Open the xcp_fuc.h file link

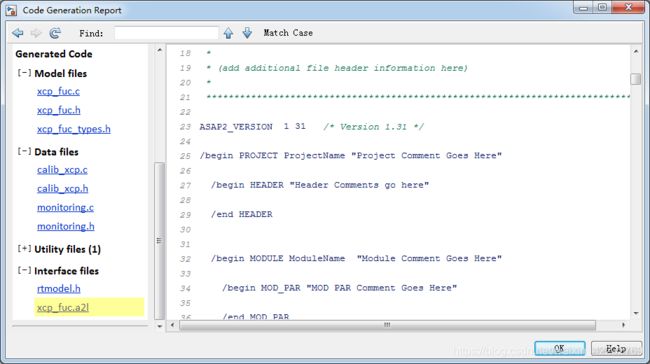pyautogui.click(x=58, y=110)
